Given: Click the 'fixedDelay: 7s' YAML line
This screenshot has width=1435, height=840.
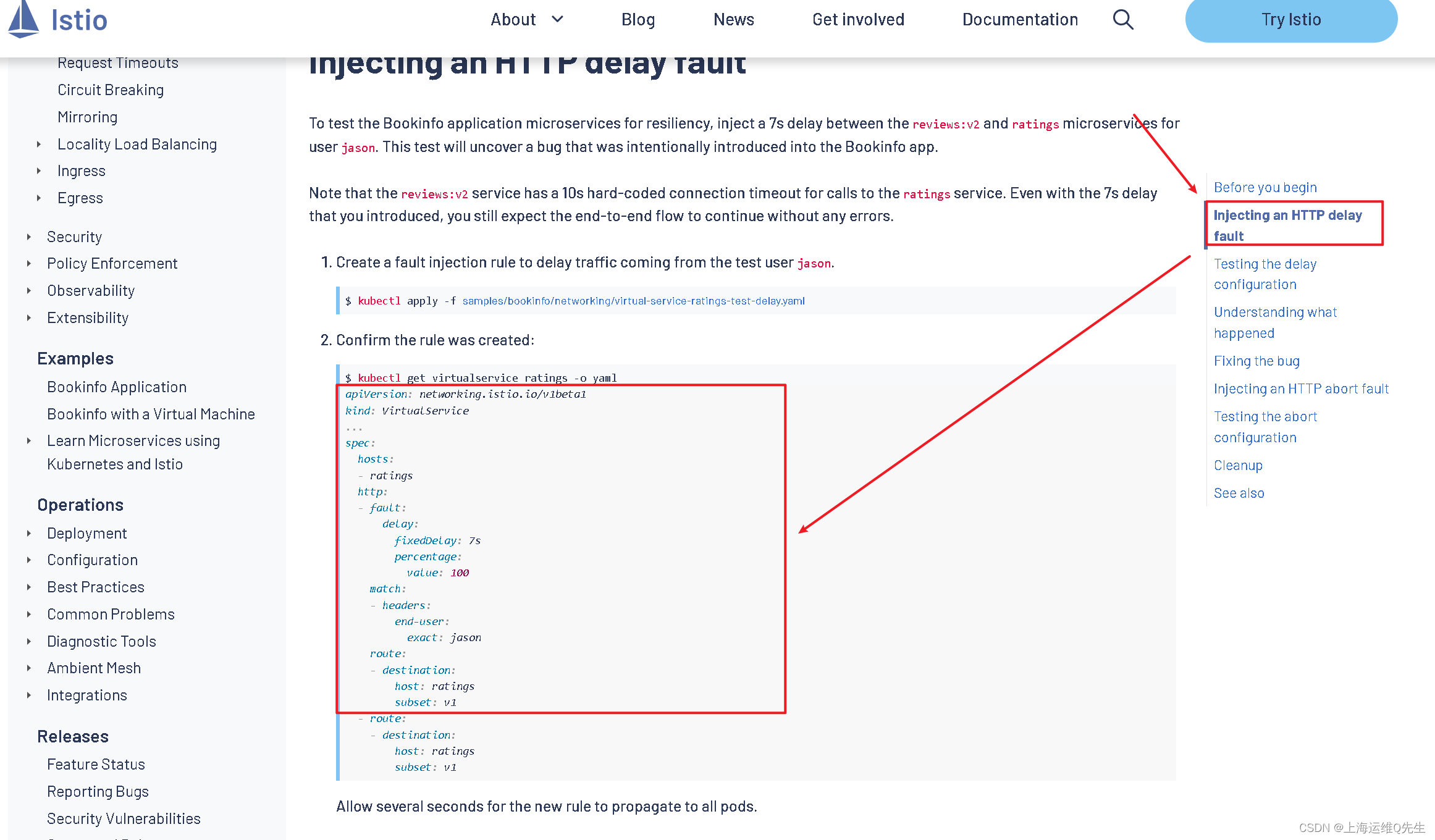Looking at the screenshot, I should tap(437, 540).
